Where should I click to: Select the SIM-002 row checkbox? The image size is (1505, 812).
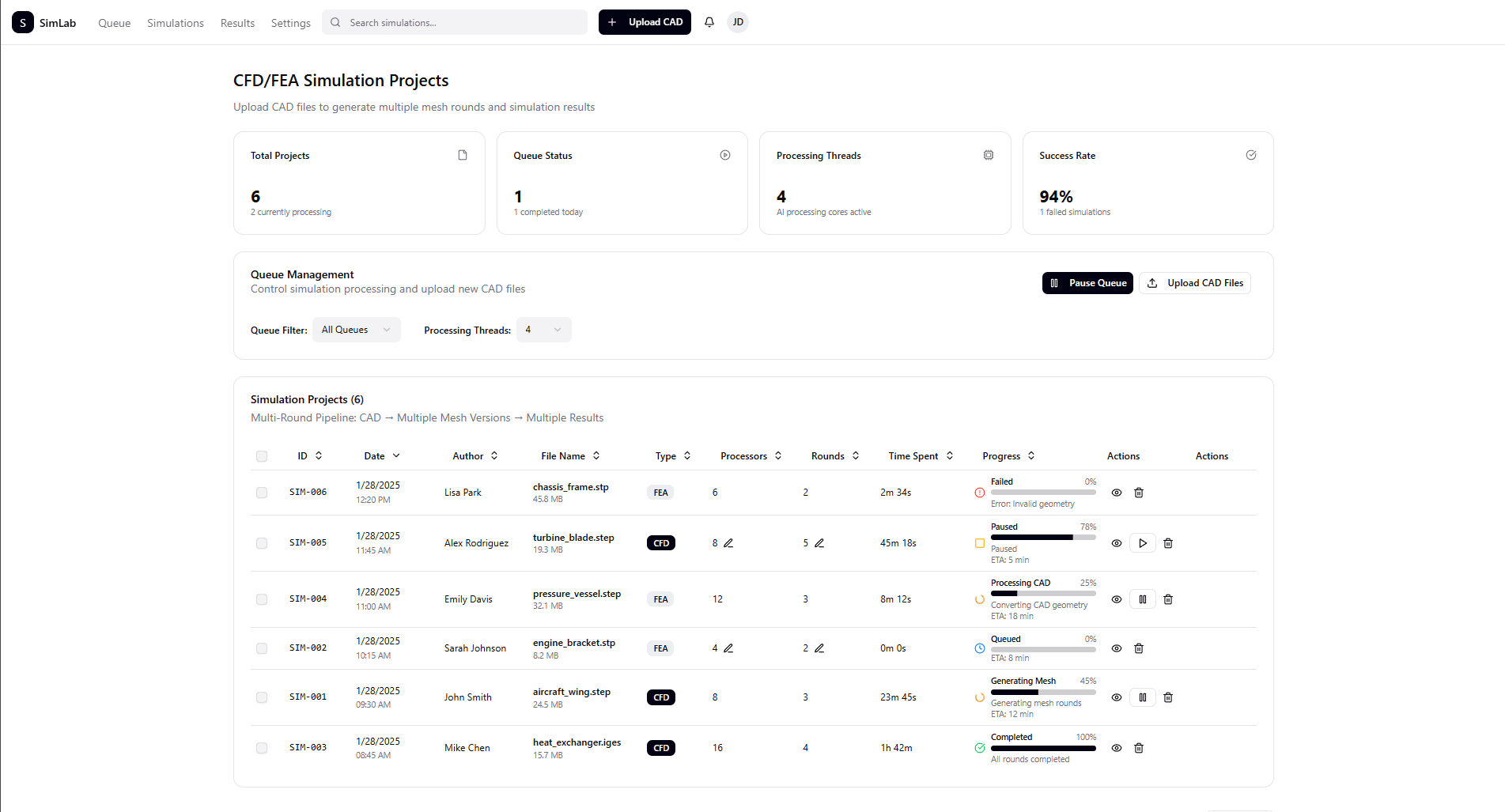tap(262, 648)
